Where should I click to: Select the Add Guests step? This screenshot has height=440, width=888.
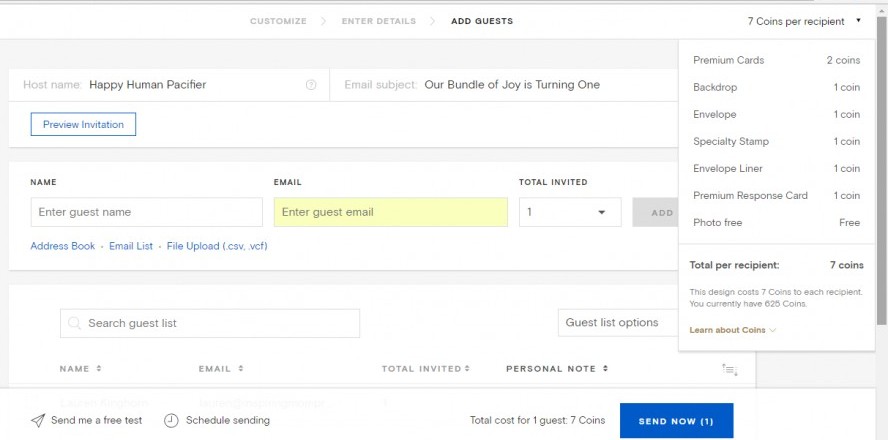coord(482,21)
